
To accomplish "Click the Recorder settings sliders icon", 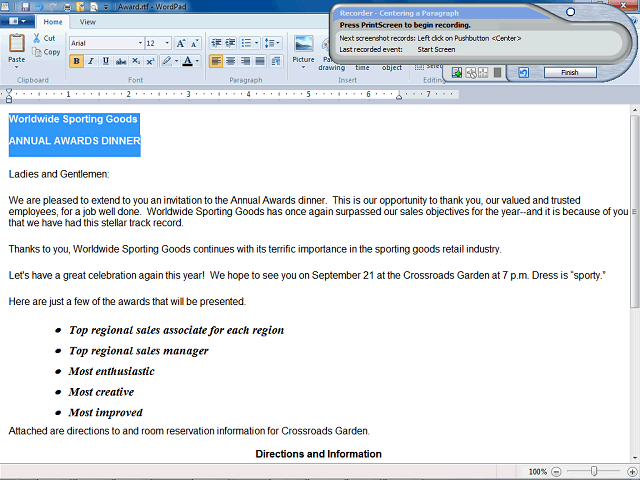I will pyautogui.click(x=483, y=73).
